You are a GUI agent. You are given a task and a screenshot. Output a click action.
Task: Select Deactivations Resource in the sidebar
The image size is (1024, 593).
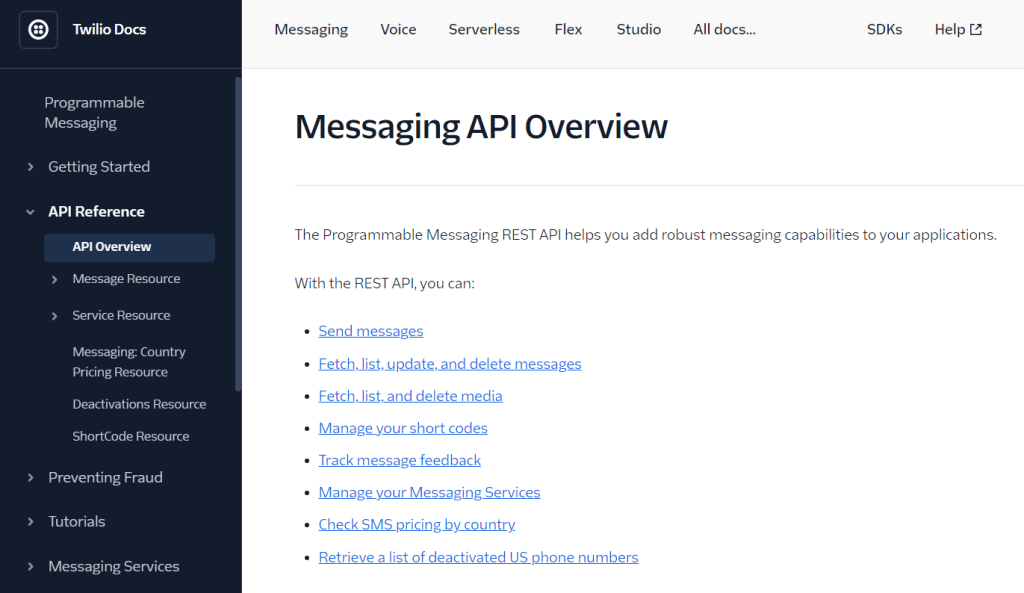click(139, 403)
